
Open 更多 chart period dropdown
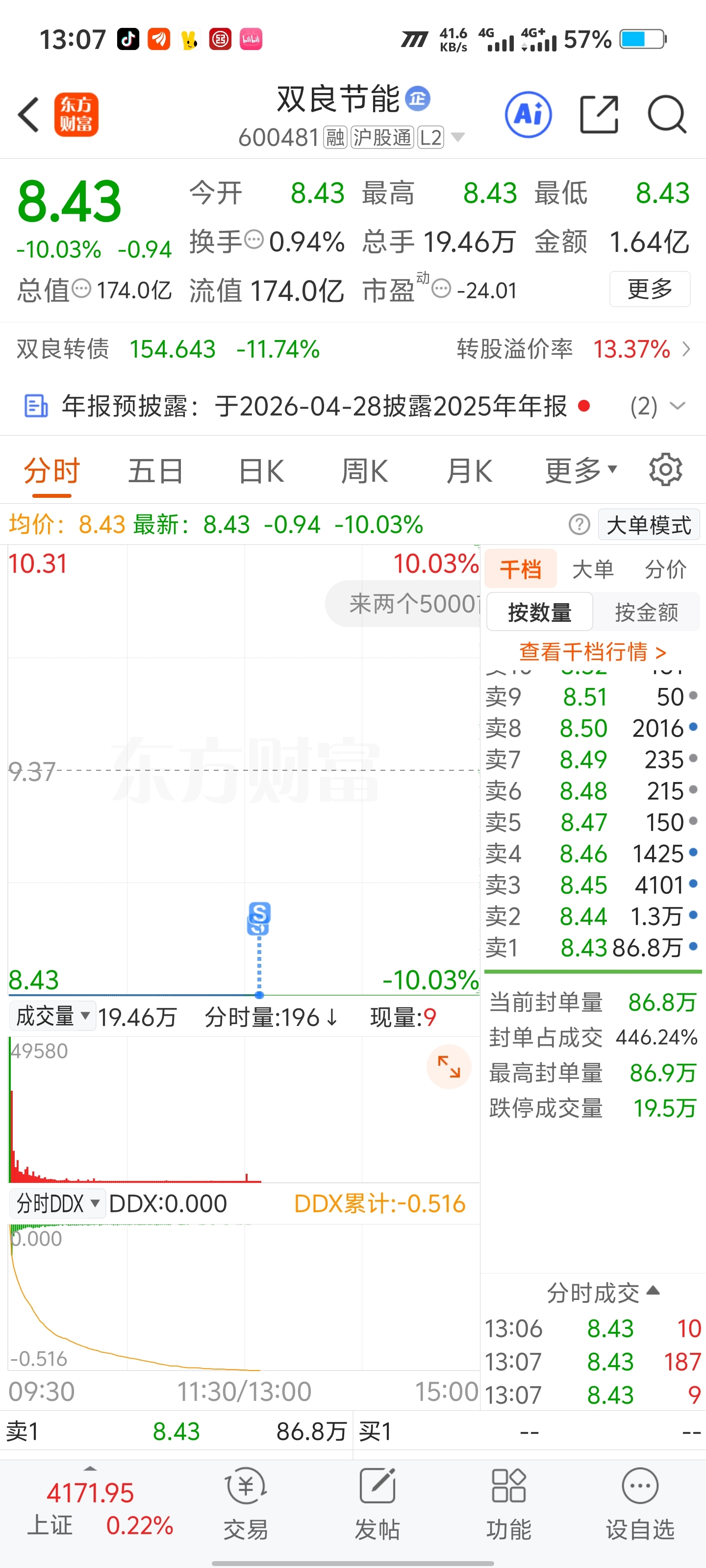coord(581,470)
